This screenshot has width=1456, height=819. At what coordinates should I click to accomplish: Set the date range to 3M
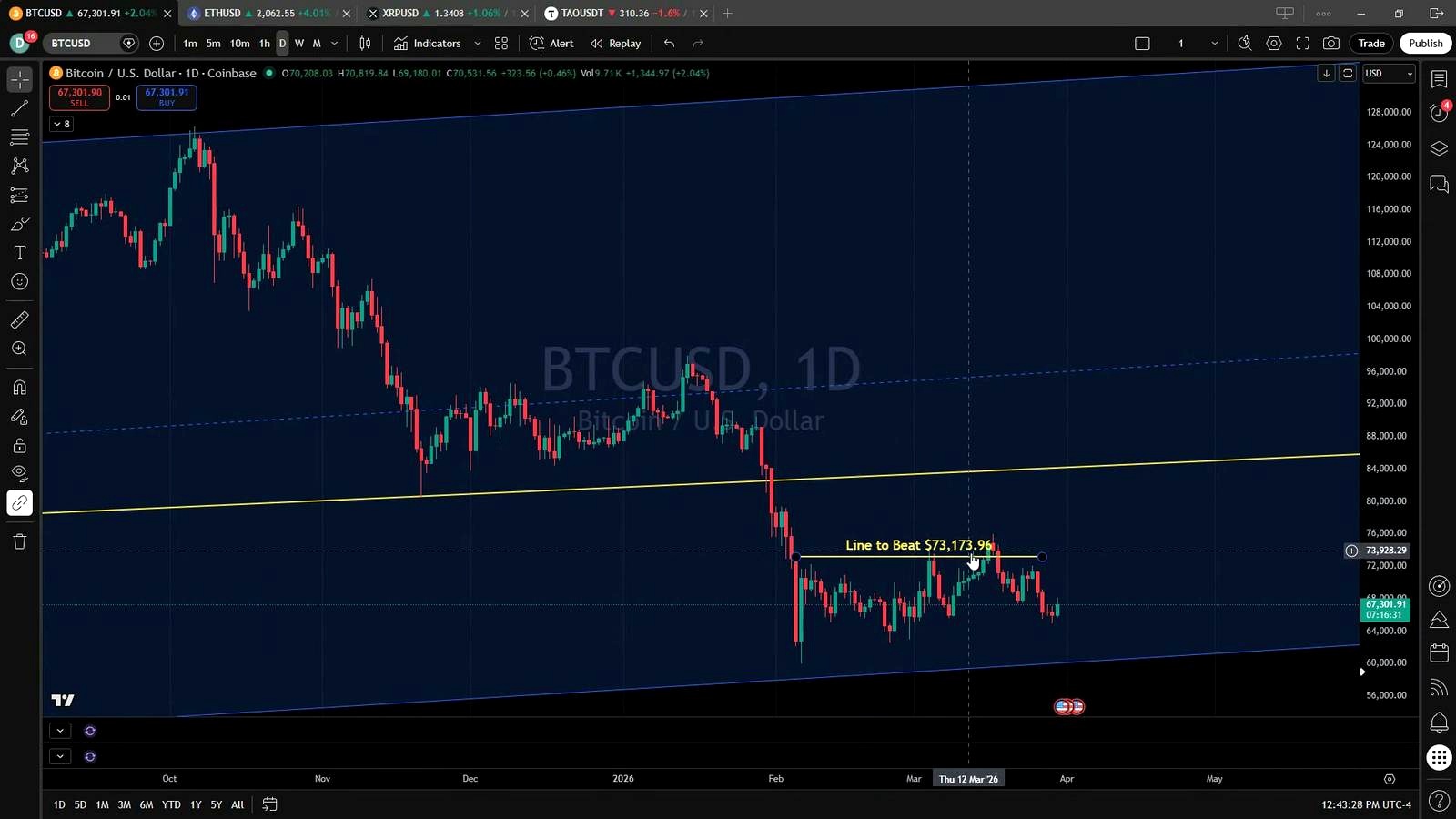click(124, 804)
